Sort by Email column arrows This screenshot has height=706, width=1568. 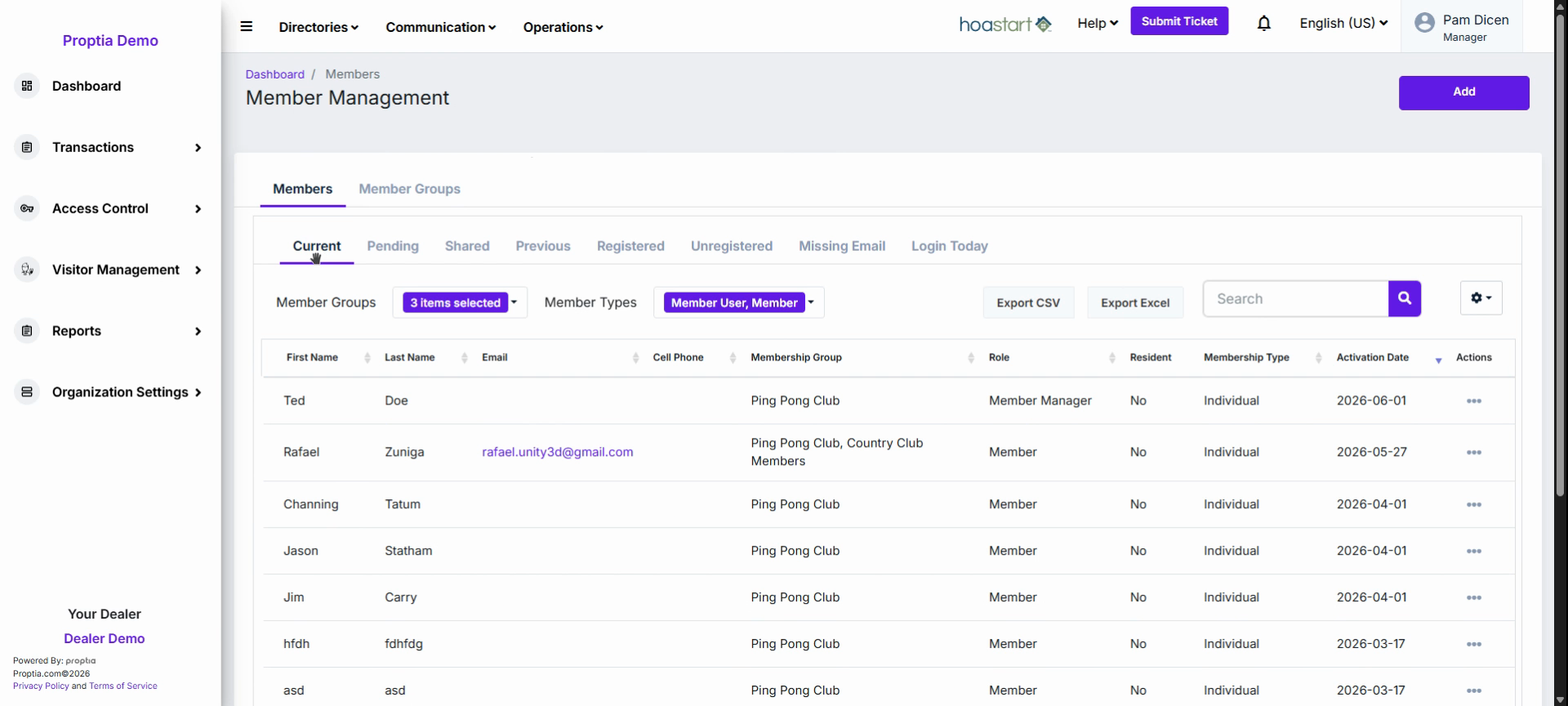(x=635, y=358)
